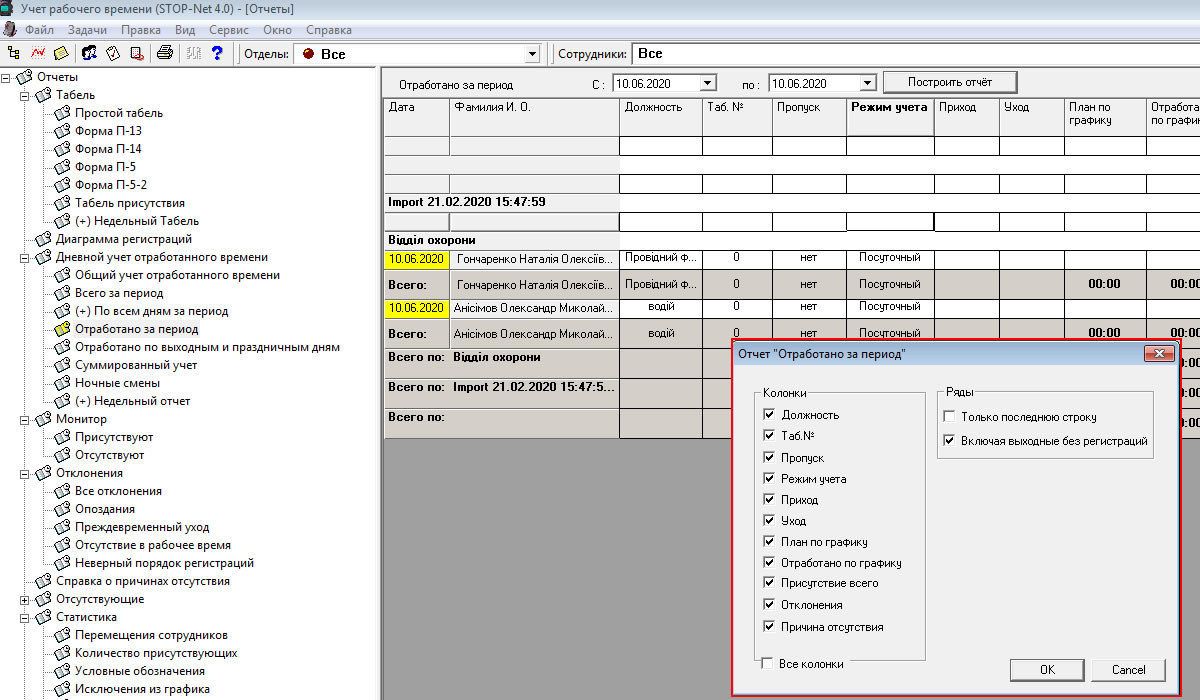The image size is (1200, 700).
Task: Enable Только последнюю строку checkbox
Action: (949, 416)
